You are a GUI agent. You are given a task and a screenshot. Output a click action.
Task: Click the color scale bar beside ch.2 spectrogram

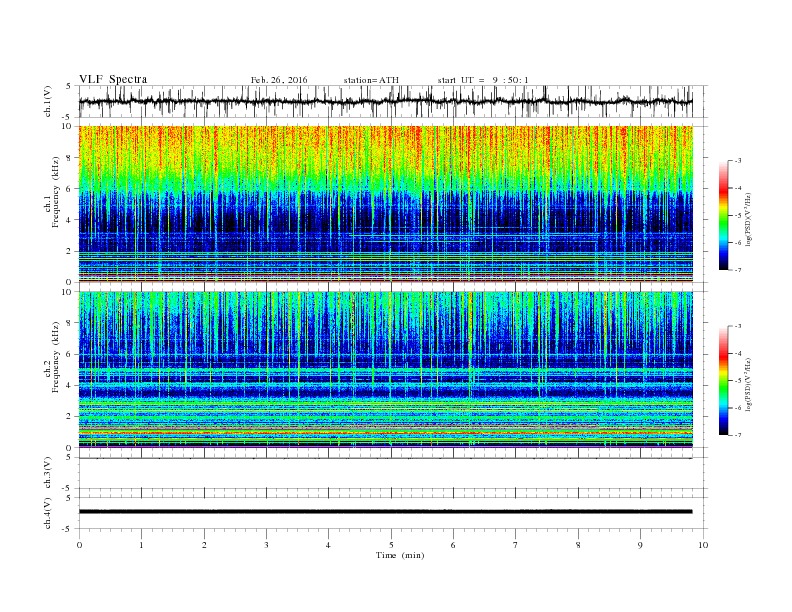[723, 381]
